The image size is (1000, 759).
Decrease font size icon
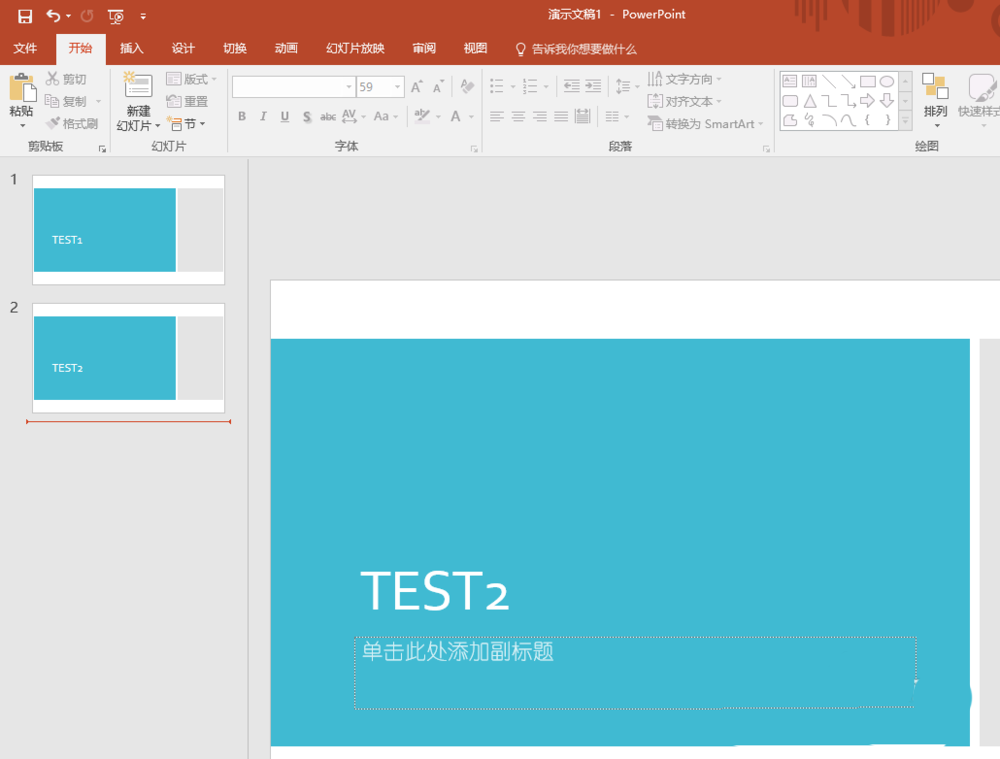pyautogui.click(x=438, y=87)
